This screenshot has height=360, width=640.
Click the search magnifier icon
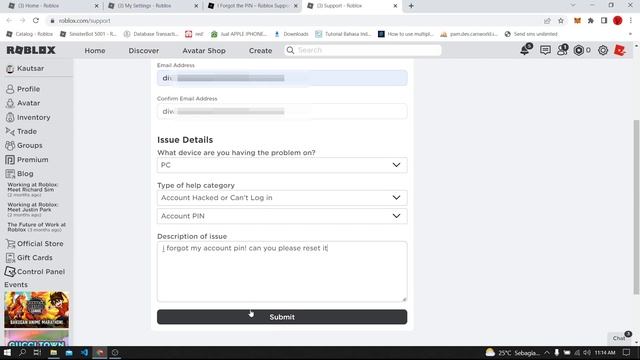tap(290, 50)
